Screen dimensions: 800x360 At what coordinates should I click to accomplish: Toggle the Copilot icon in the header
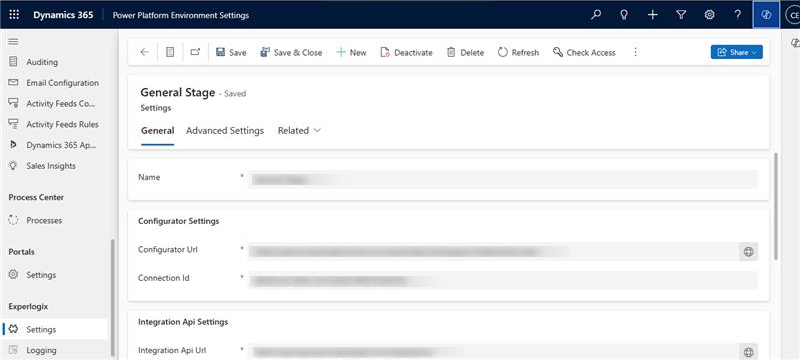coord(766,15)
